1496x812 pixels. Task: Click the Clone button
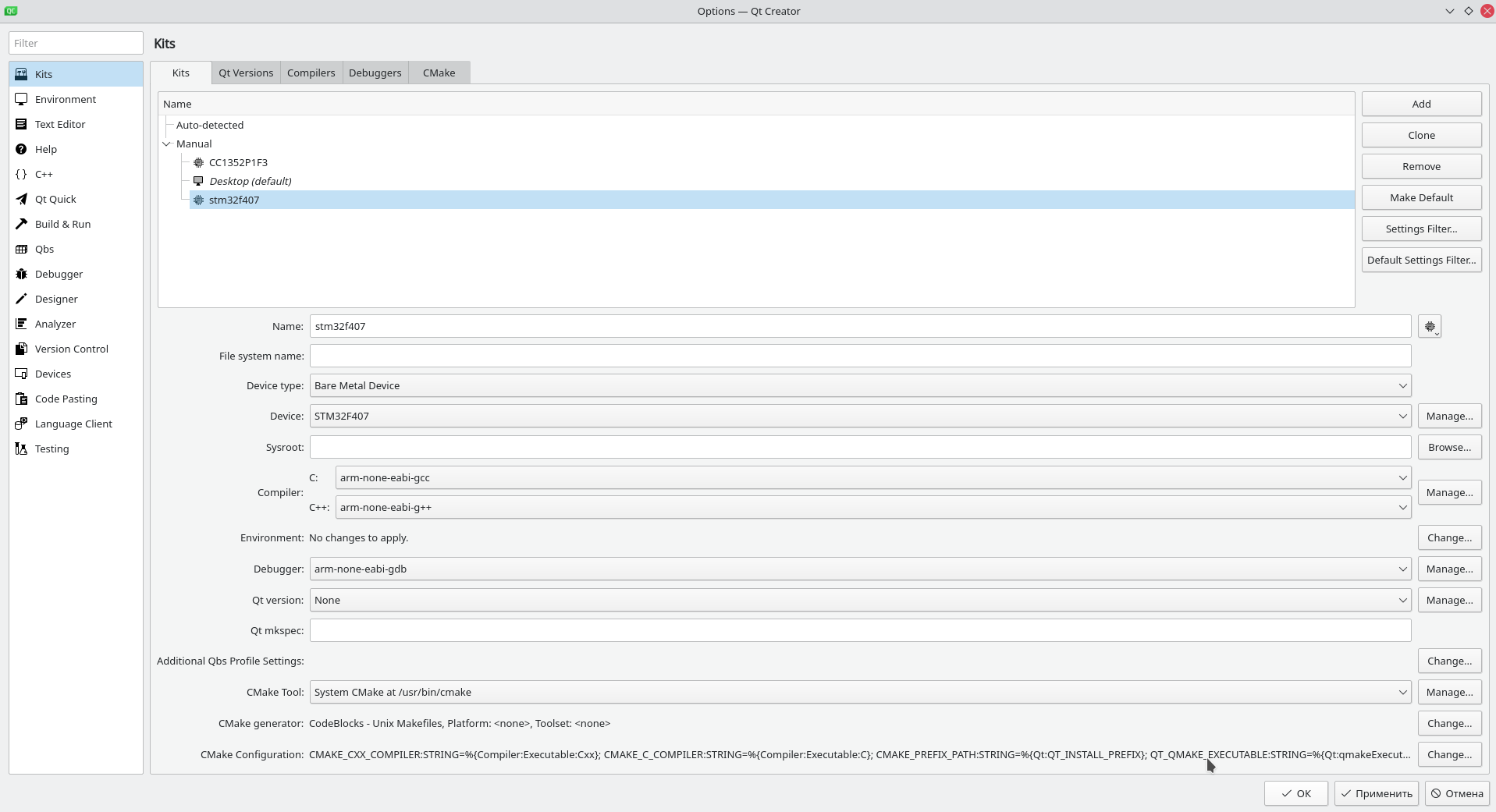click(x=1421, y=135)
